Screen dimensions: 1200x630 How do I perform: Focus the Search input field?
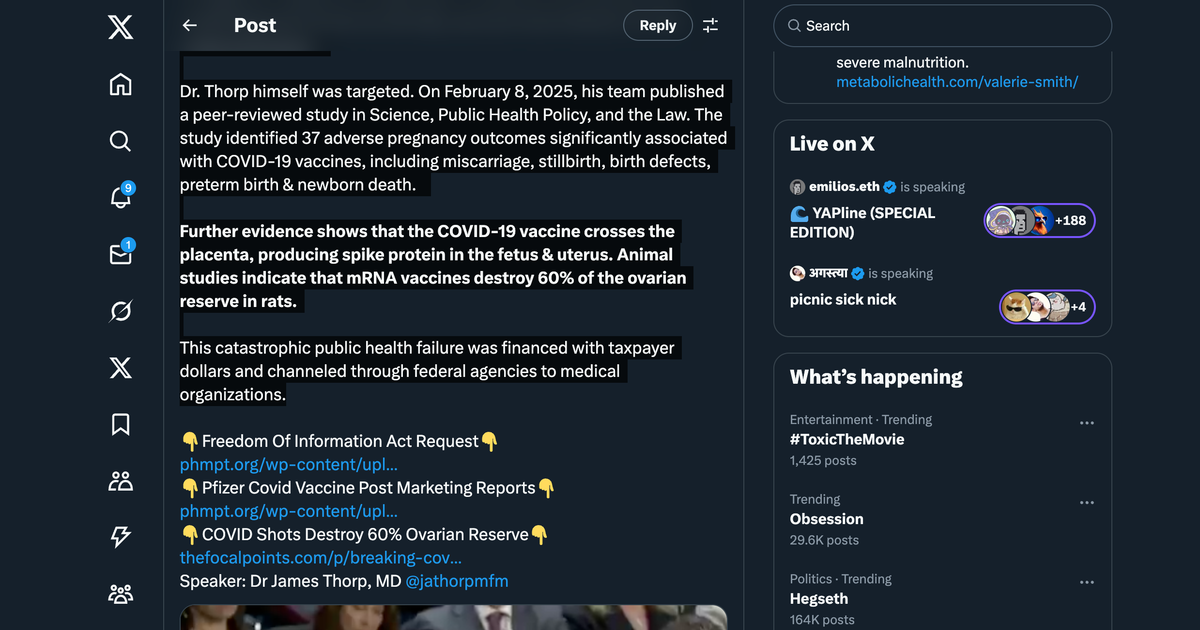pyautogui.click(x=942, y=26)
